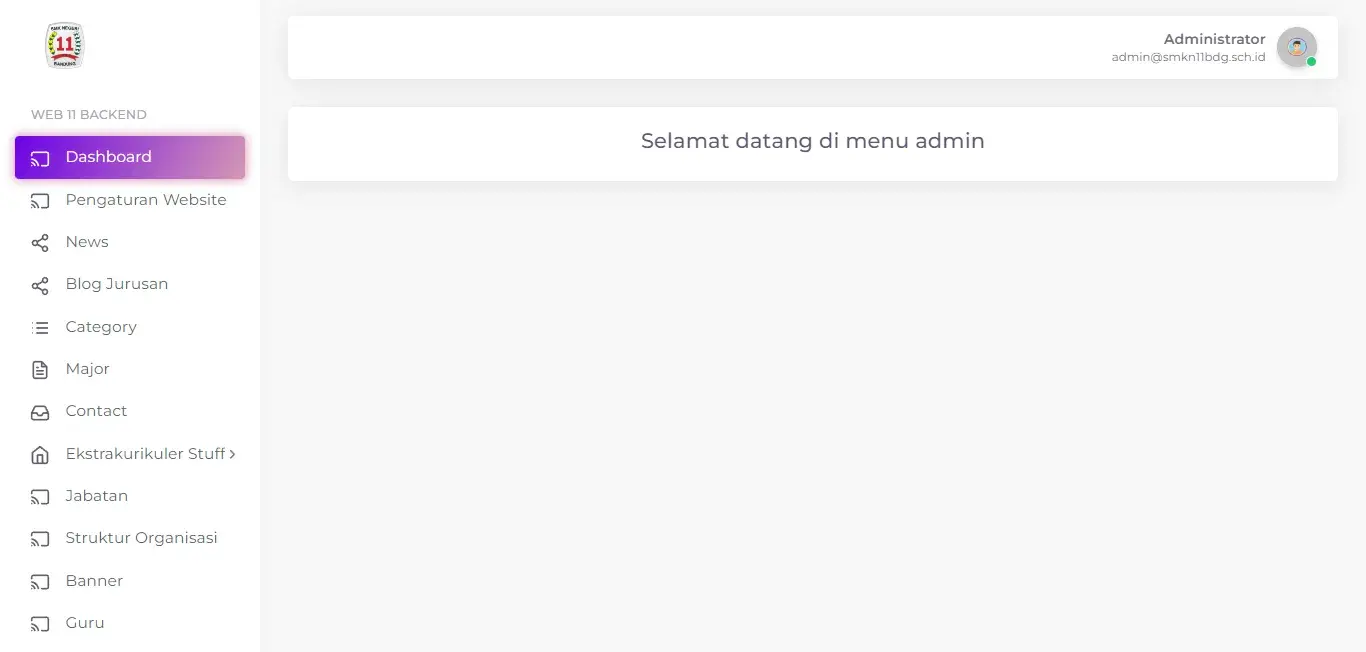This screenshot has width=1366, height=652.
Task: Click the cast icon beside Guru
Action: (40, 624)
